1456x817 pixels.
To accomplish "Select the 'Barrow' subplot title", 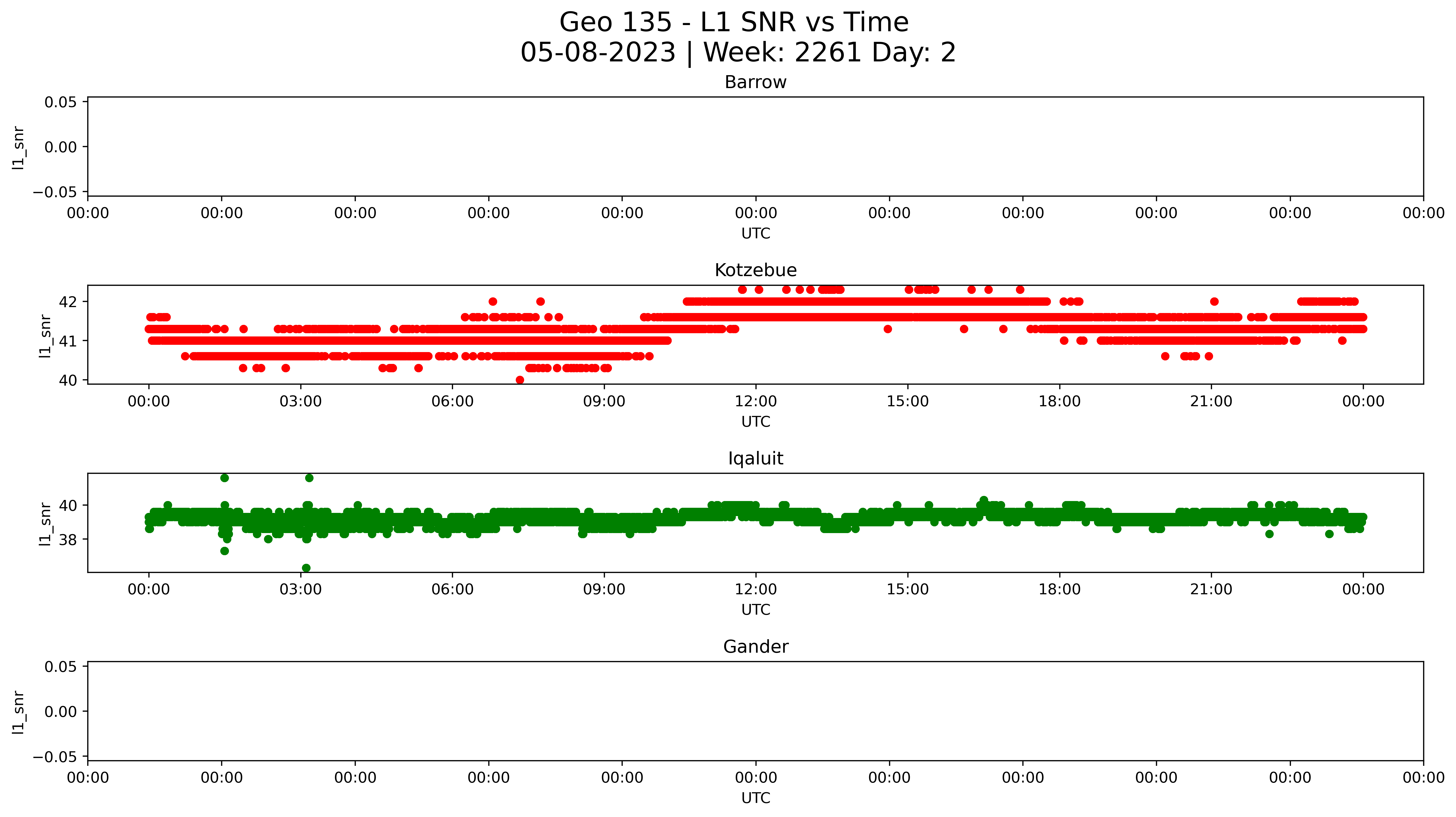I will [756, 82].
